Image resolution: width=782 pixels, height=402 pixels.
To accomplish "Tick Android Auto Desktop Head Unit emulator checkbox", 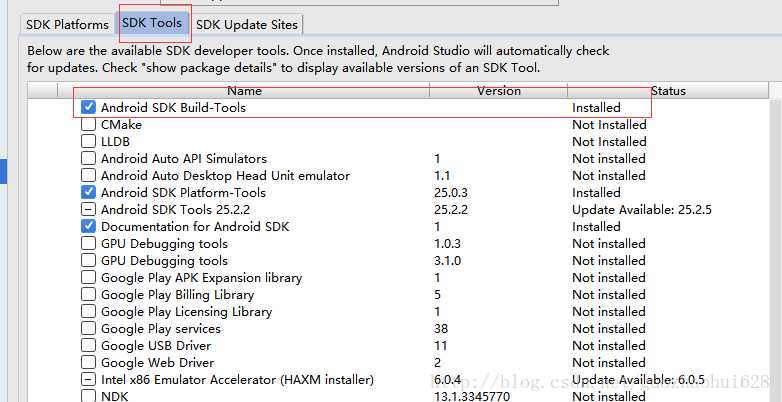I will [88, 175].
